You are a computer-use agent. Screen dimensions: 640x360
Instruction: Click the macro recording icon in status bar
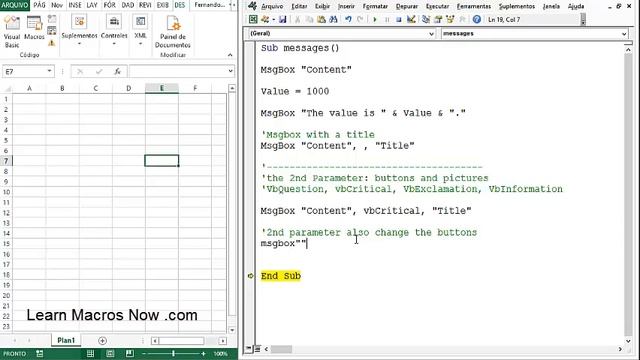click(40, 353)
